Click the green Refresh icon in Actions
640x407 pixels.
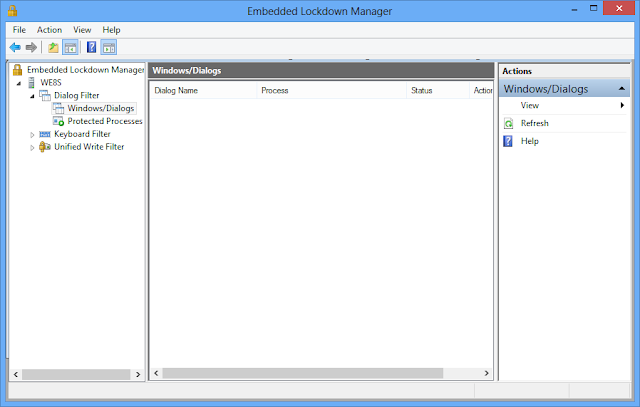tap(509, 123)
